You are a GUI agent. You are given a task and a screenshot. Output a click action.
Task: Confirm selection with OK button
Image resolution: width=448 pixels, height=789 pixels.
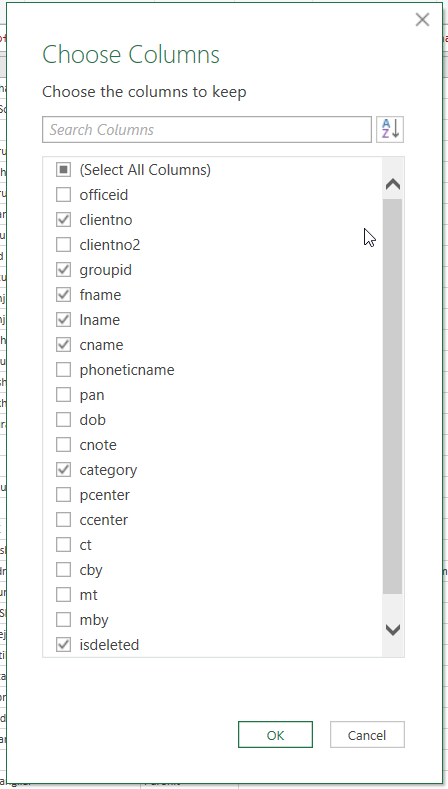[275, 735]
